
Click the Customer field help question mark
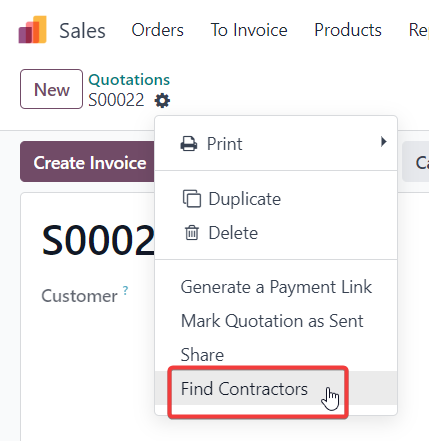125,290
